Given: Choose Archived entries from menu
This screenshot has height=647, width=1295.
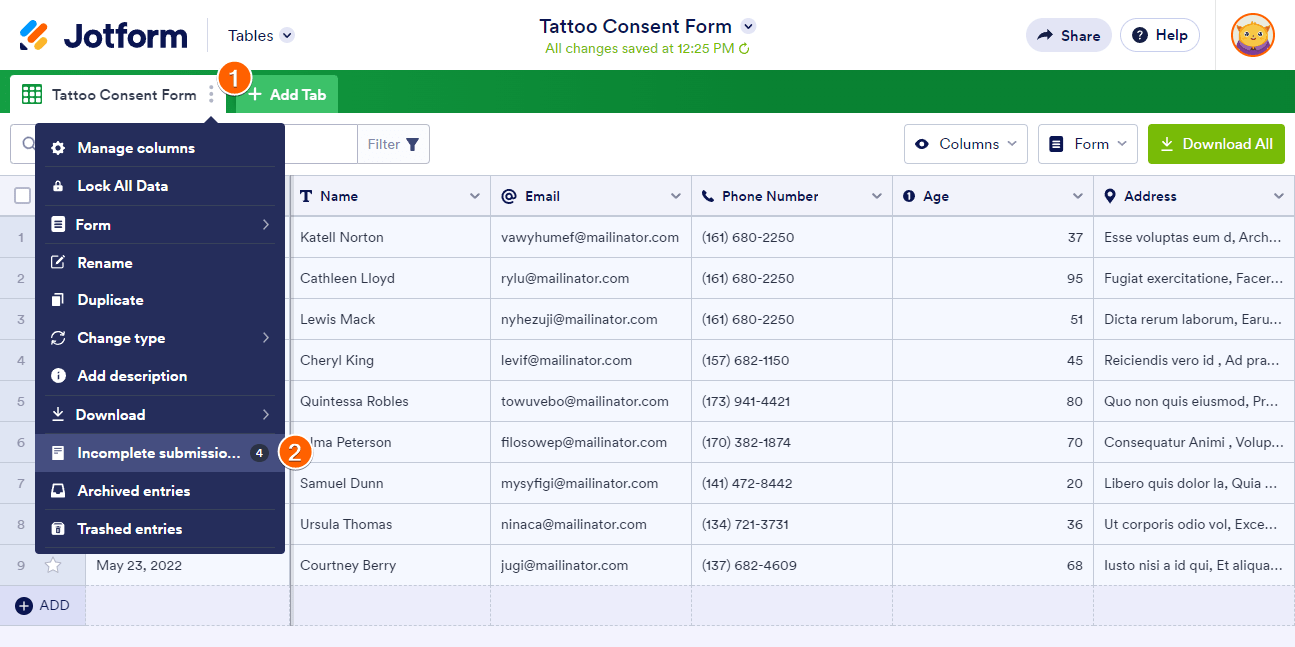Looking at the screenshot, I should [x=133, y=491].
